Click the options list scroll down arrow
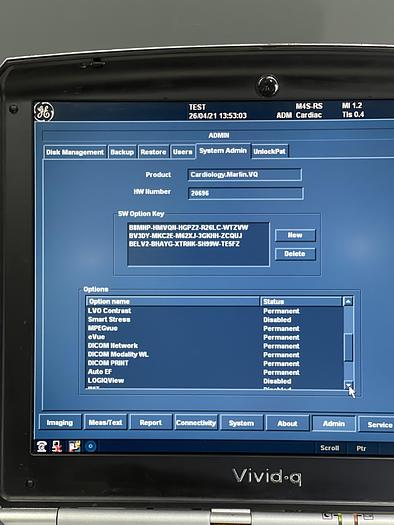This screenshot has width=394, height=525. click(348, 385)
